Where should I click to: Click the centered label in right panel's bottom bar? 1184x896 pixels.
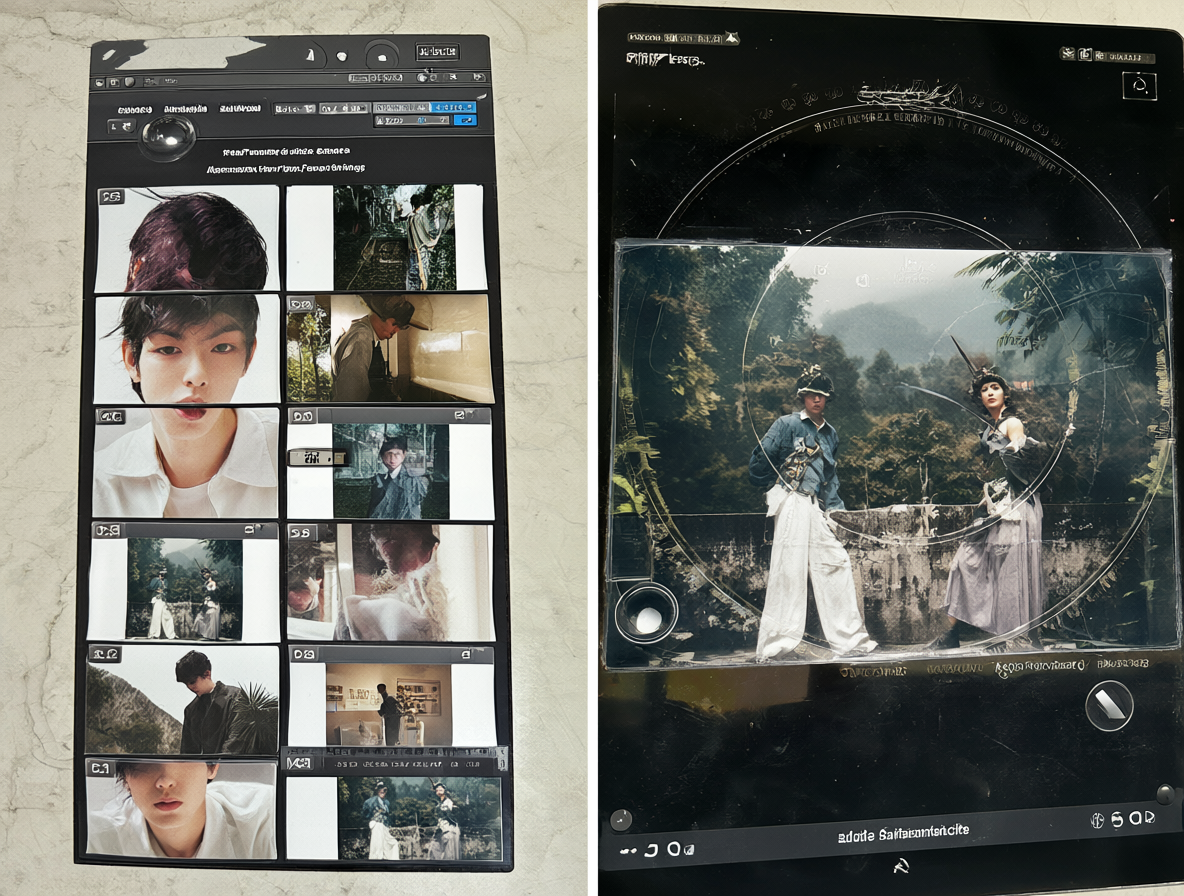tap(903, 833)
